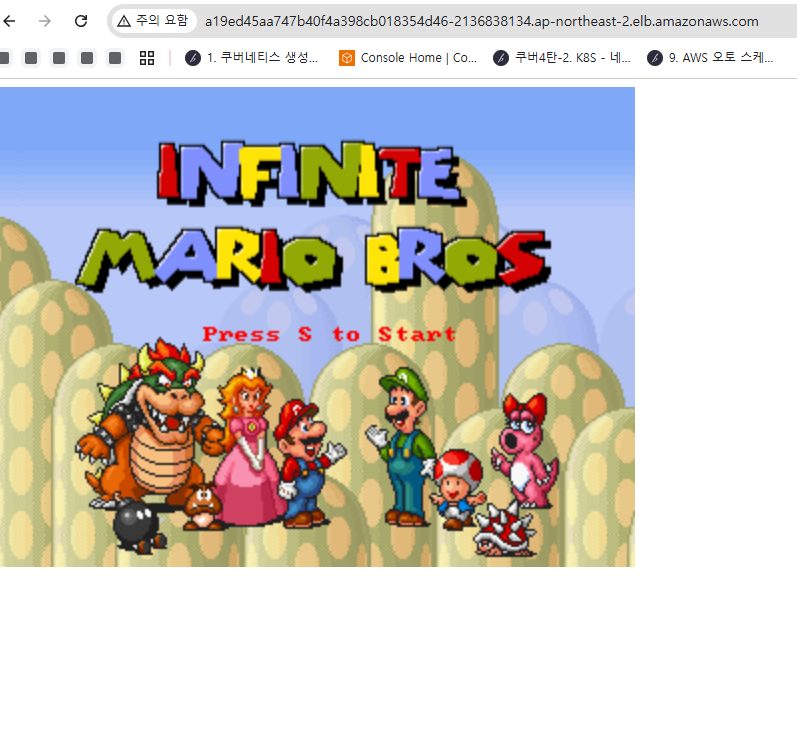This screenshot has width=797, height=737.
Task: Click the Luigi character in green cap
Action: (402, 447)
